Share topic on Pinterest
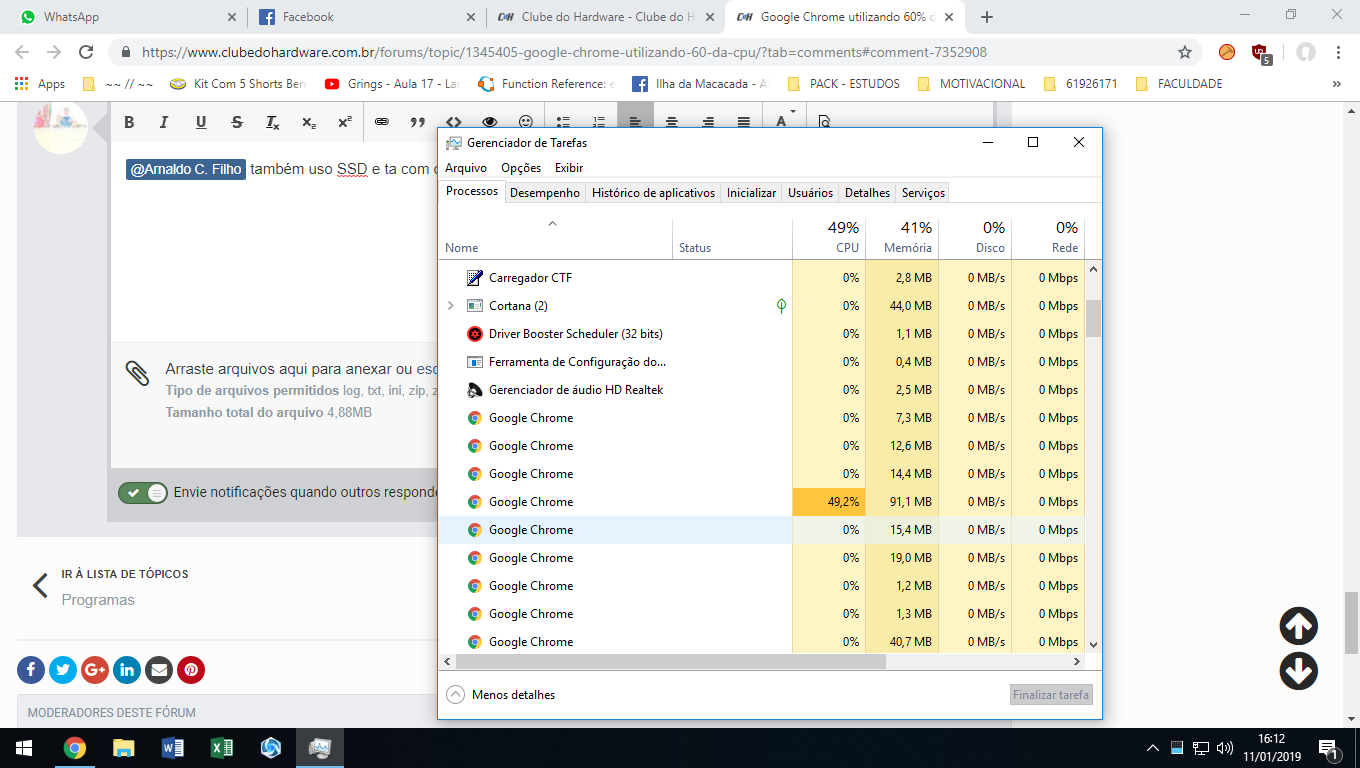This screenshot has width=1360, height=768. pos(191,670)
